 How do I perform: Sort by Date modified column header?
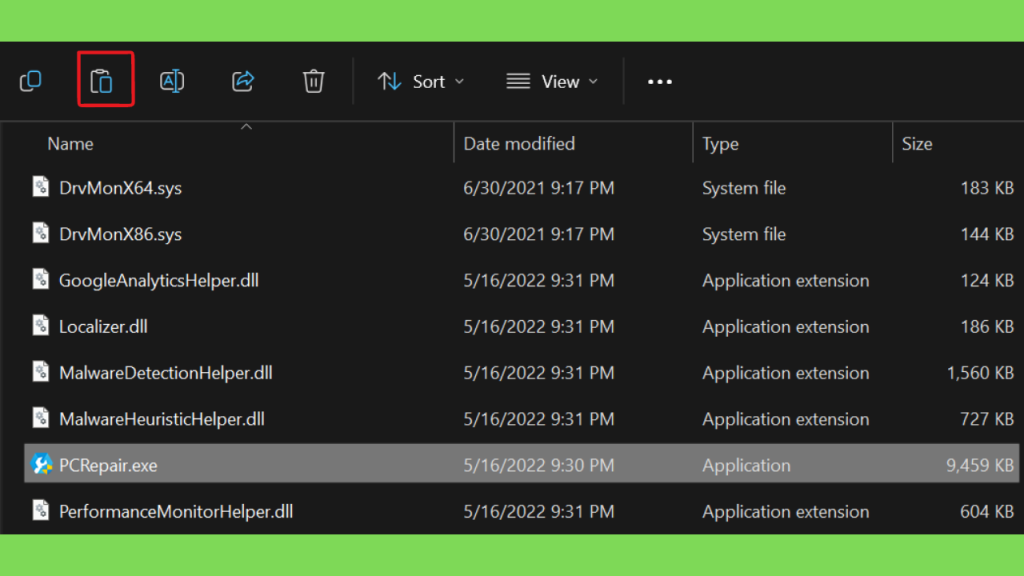pos(519,144)
